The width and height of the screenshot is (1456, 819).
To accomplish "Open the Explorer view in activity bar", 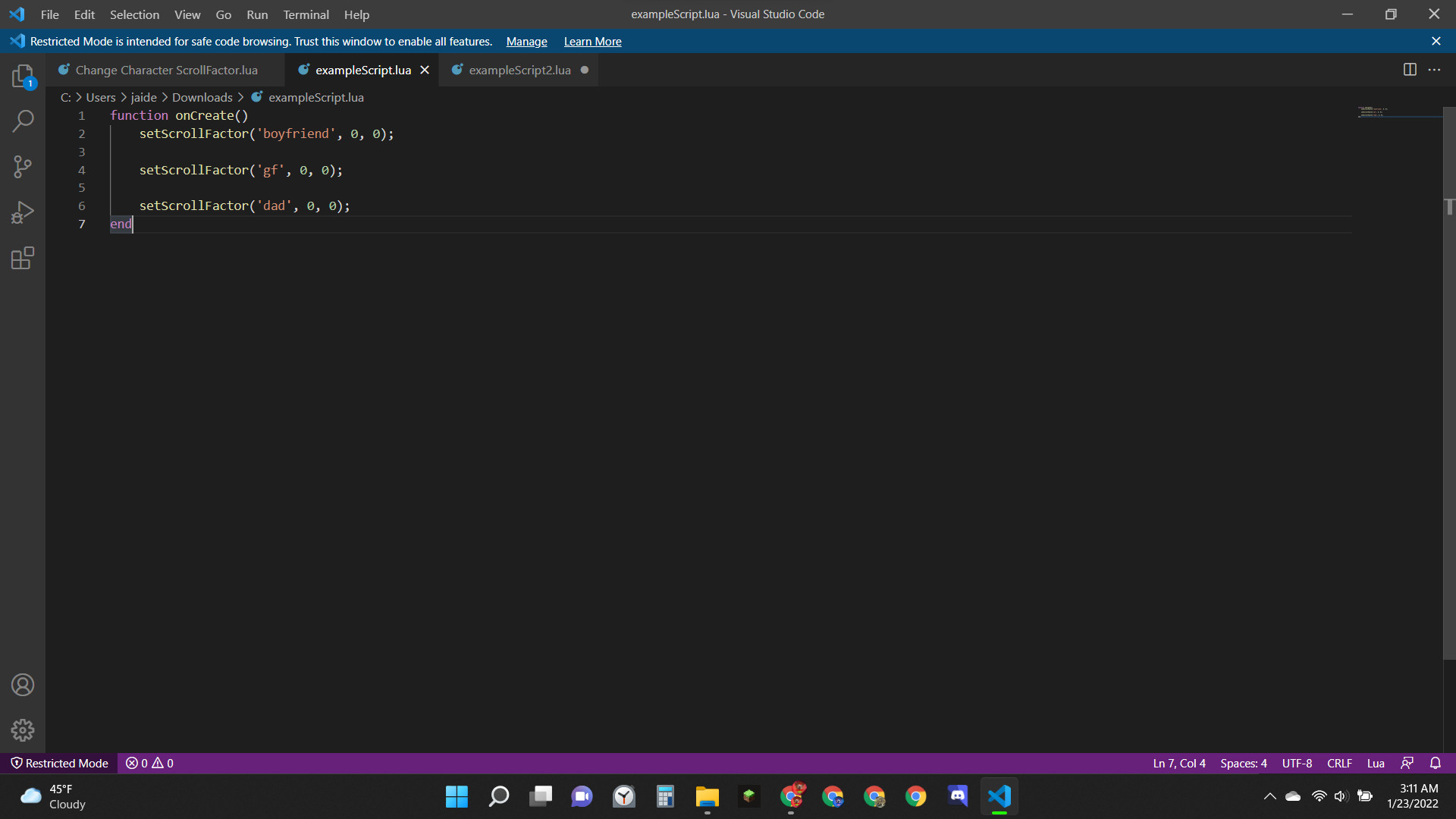I will (23, 76).
